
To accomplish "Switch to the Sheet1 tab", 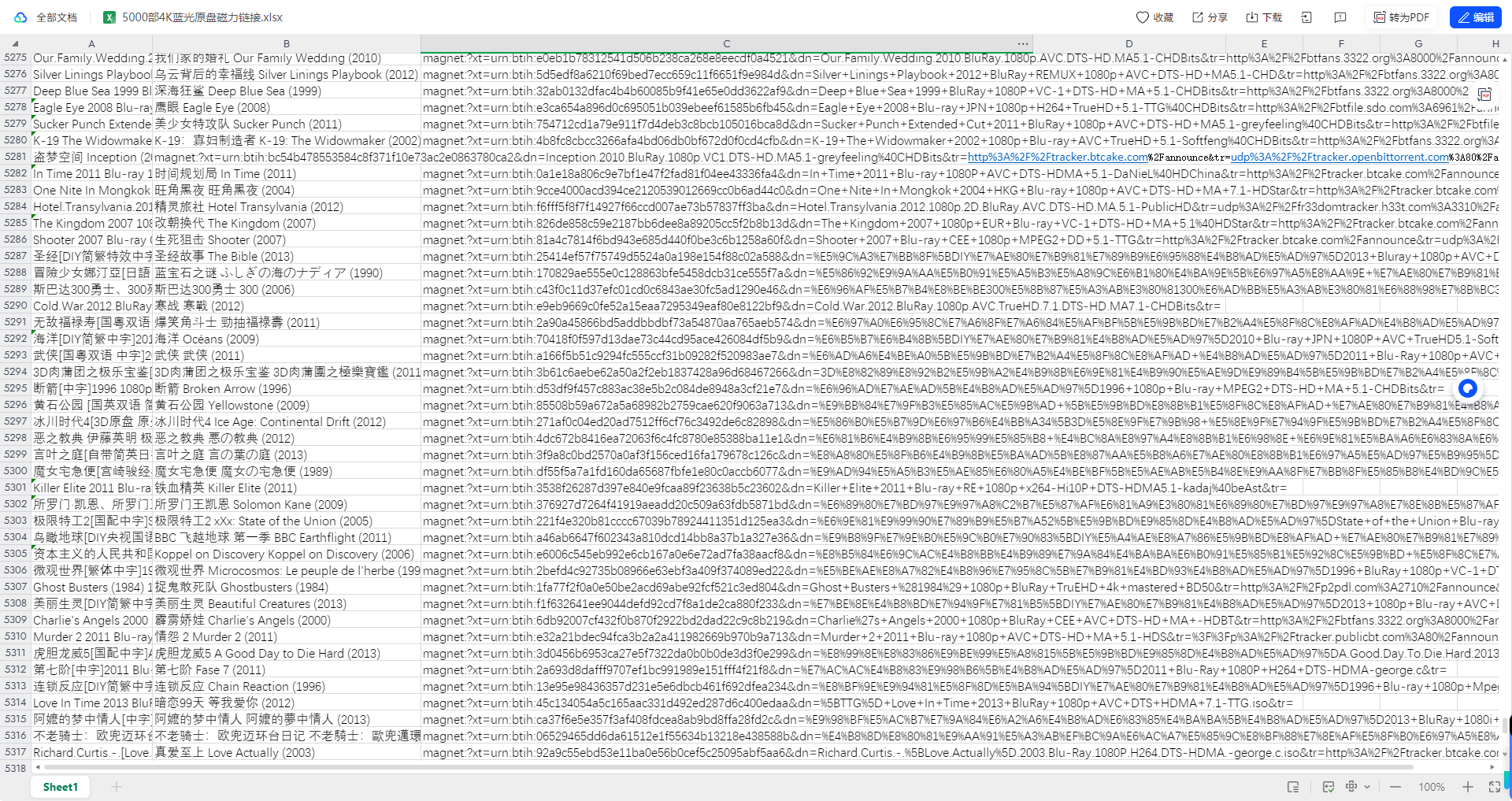I will (x=61, y=787).
